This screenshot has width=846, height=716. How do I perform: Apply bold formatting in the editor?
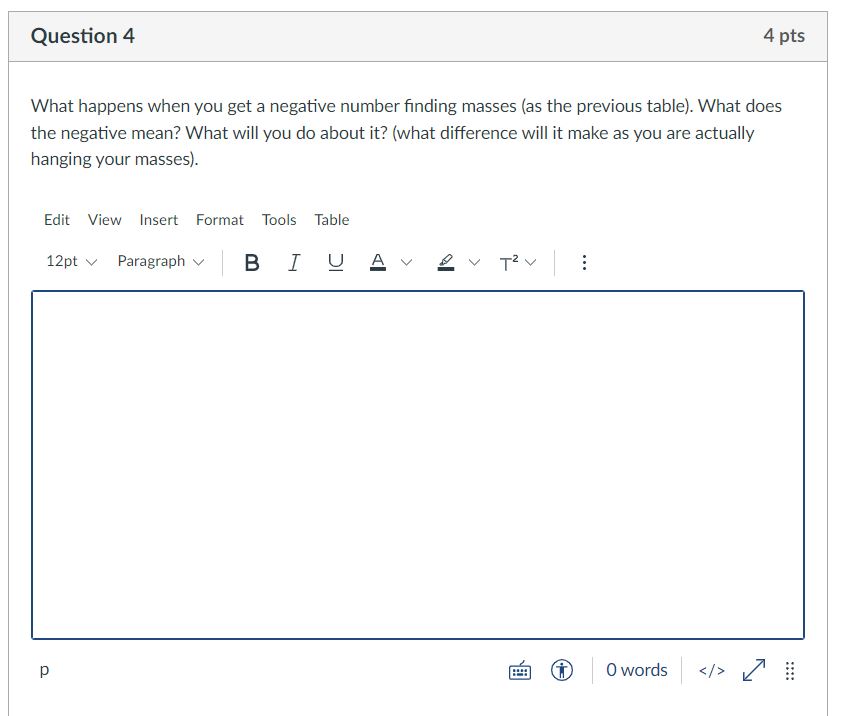(x=251, y=262)
